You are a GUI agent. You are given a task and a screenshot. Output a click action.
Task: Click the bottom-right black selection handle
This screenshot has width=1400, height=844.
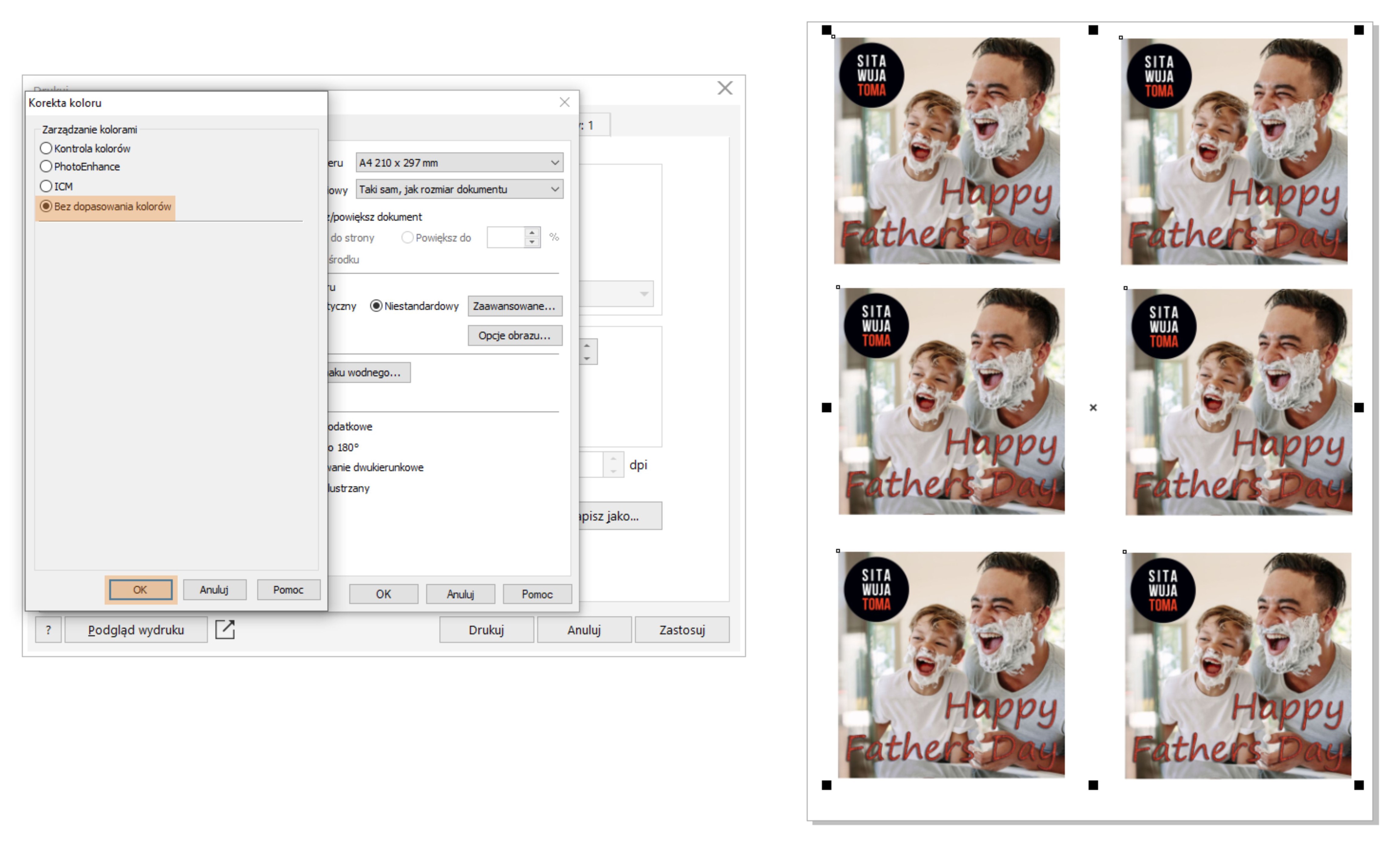pos(1358,785)
